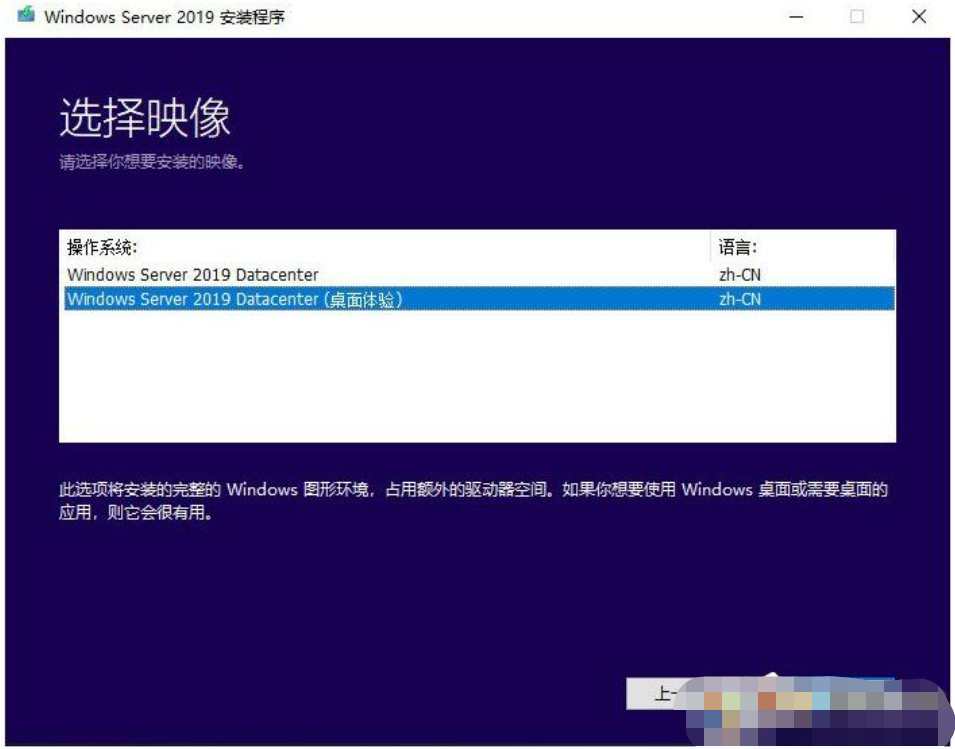Click the divider between 操作系统 and 语言 columns
This screenshot has height=749, width=955.
pos(710,248)
